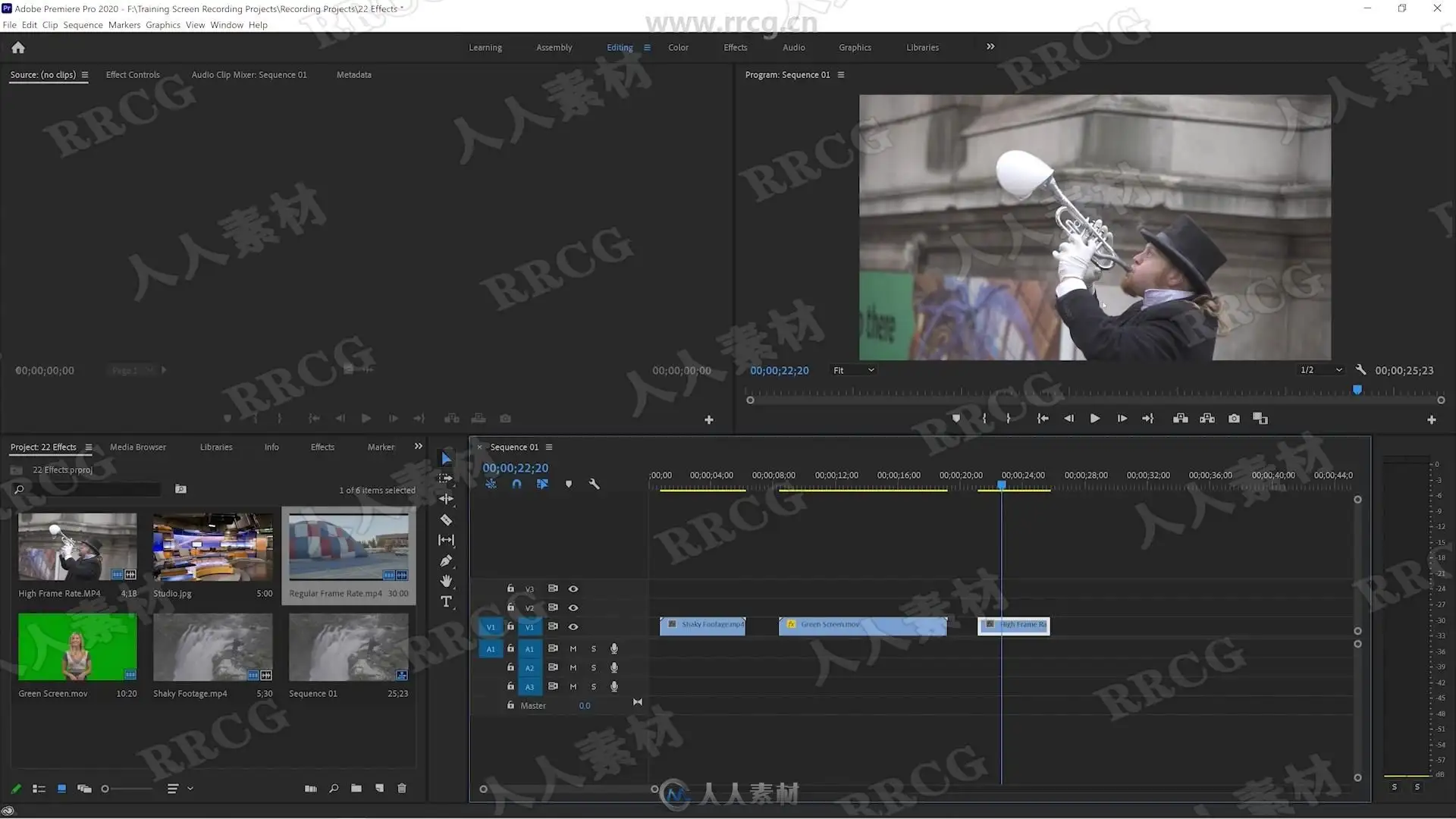
Task: Select the Hand tool
Action: pyautogui.click(x=446, y=581)
